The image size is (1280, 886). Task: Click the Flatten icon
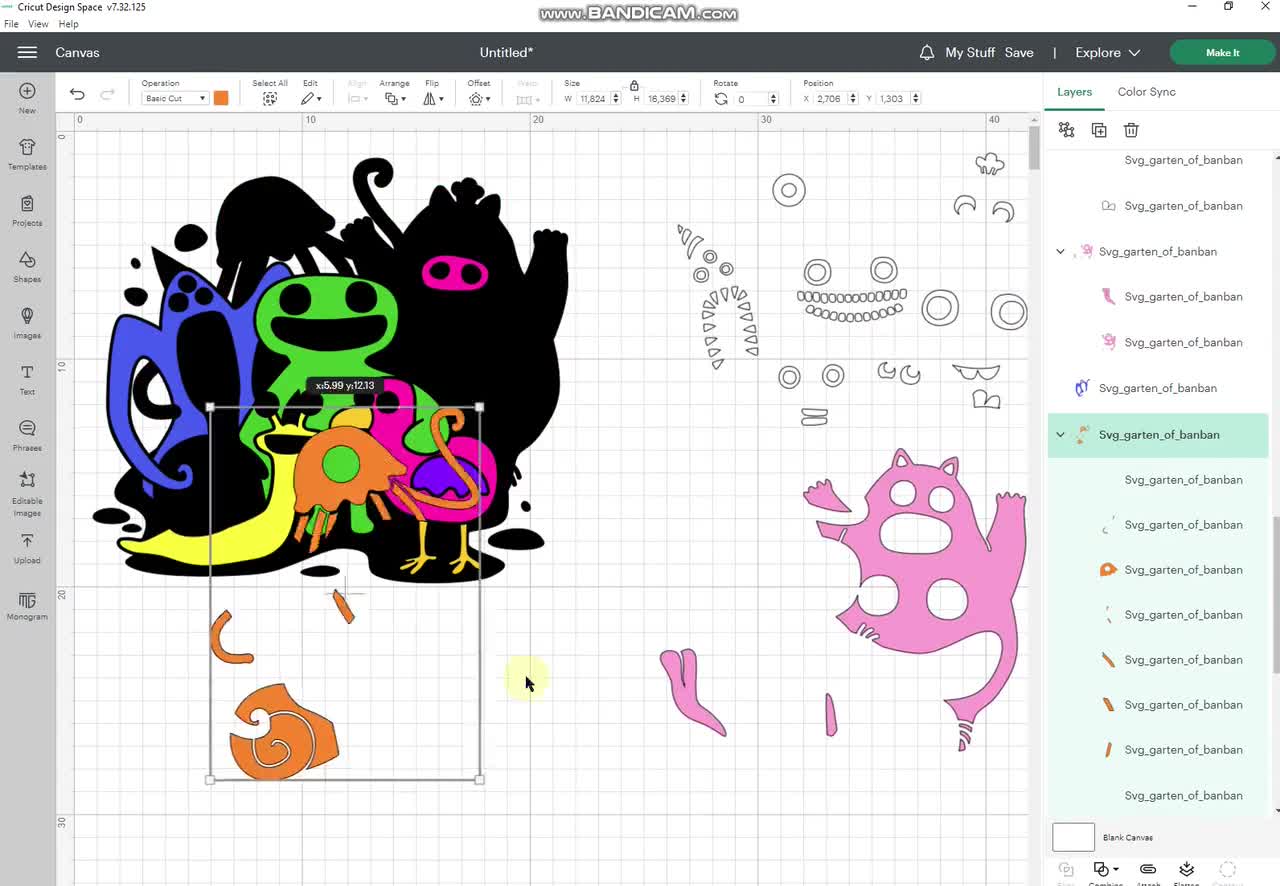(x=1186, y=871)
